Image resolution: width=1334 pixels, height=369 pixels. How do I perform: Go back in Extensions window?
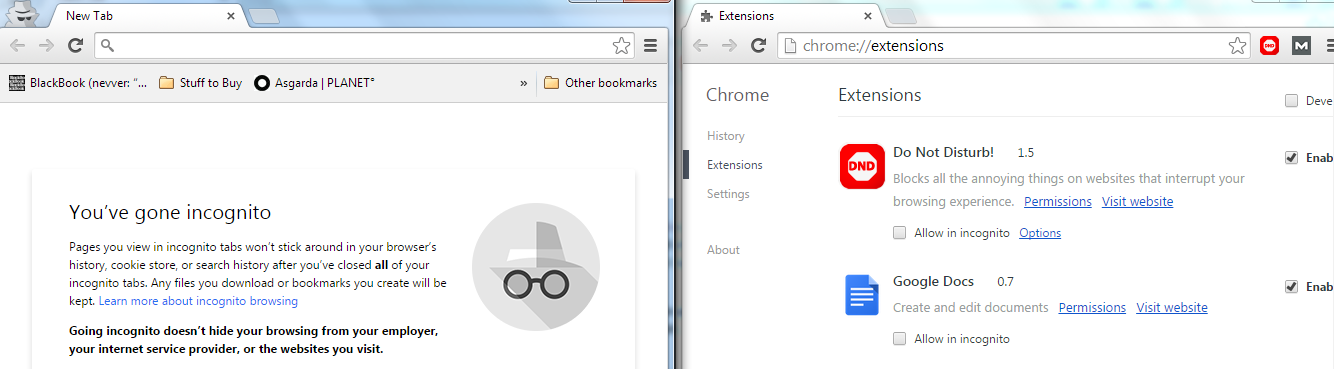pyautogui.click(x=701, y=46)
